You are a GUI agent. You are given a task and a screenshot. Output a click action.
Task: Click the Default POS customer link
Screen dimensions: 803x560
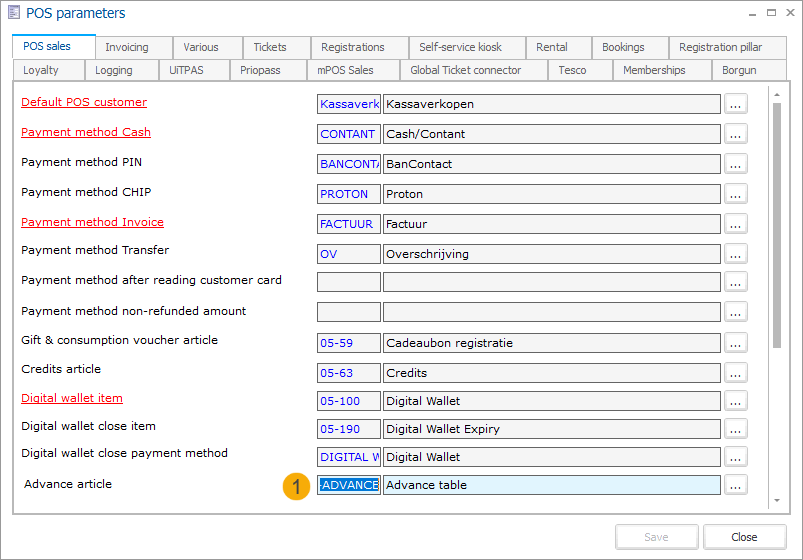[x=84, y=102]
